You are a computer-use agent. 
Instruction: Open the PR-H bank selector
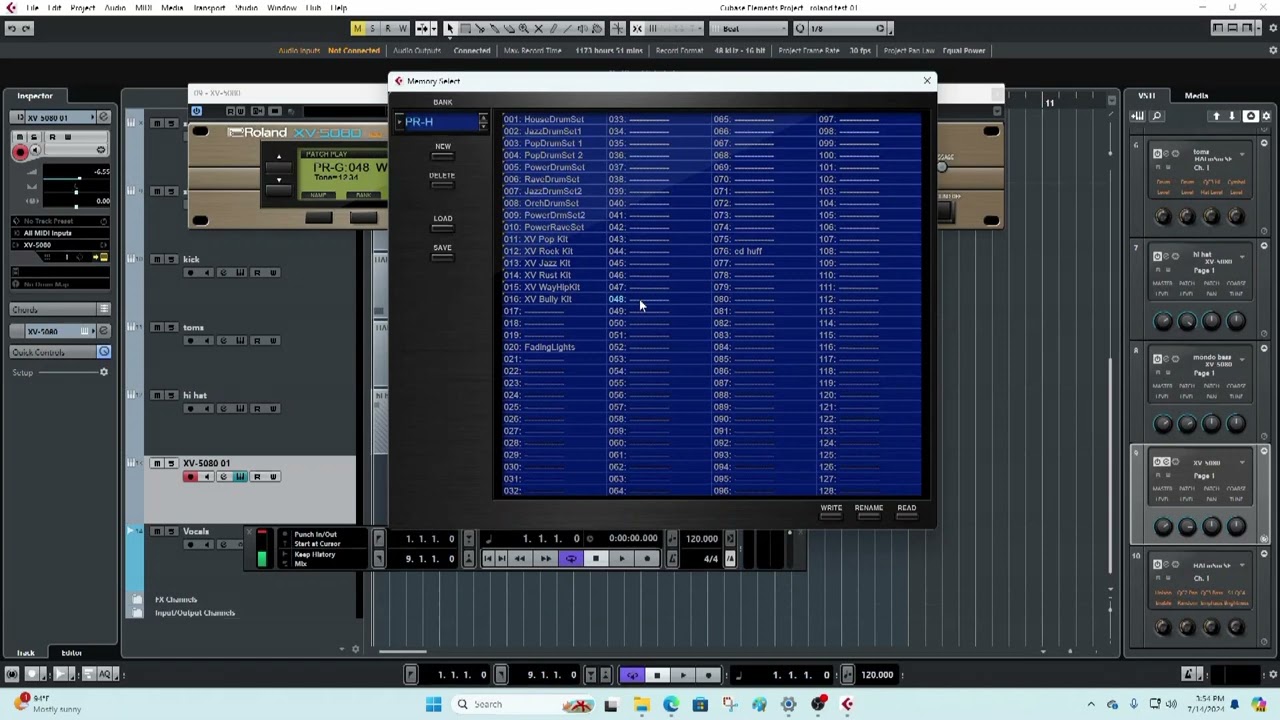click(x=441, y=122)
